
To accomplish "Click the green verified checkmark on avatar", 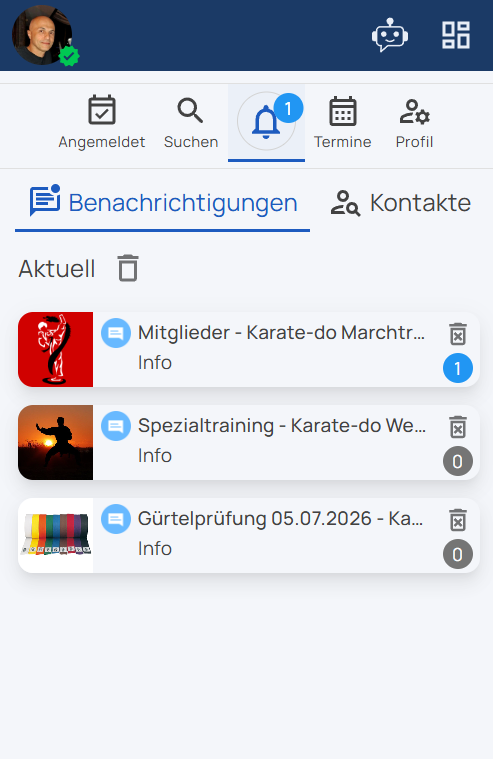I will (x=69, y=57).
